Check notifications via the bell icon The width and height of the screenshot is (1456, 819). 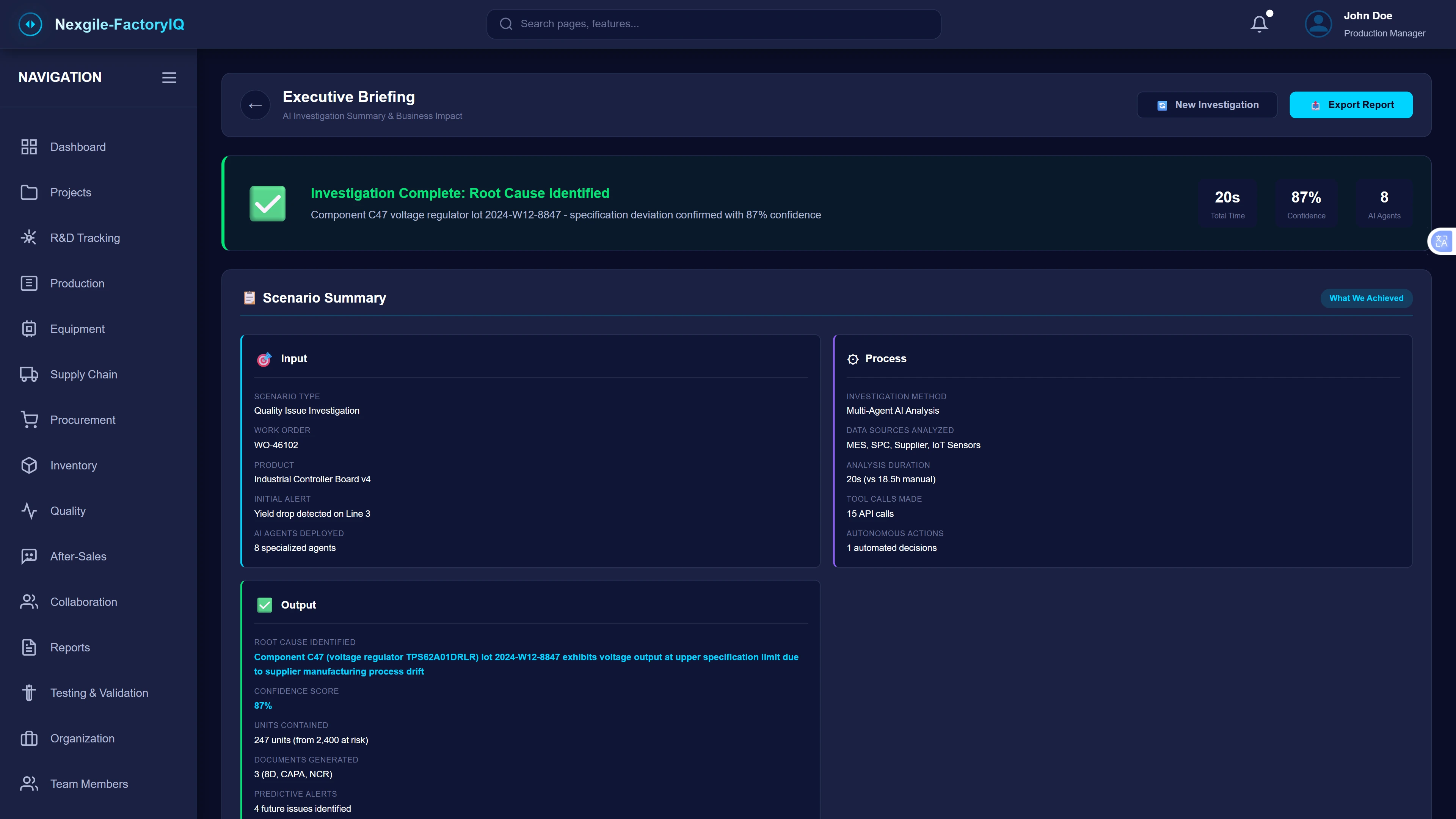pos(1259,24)
